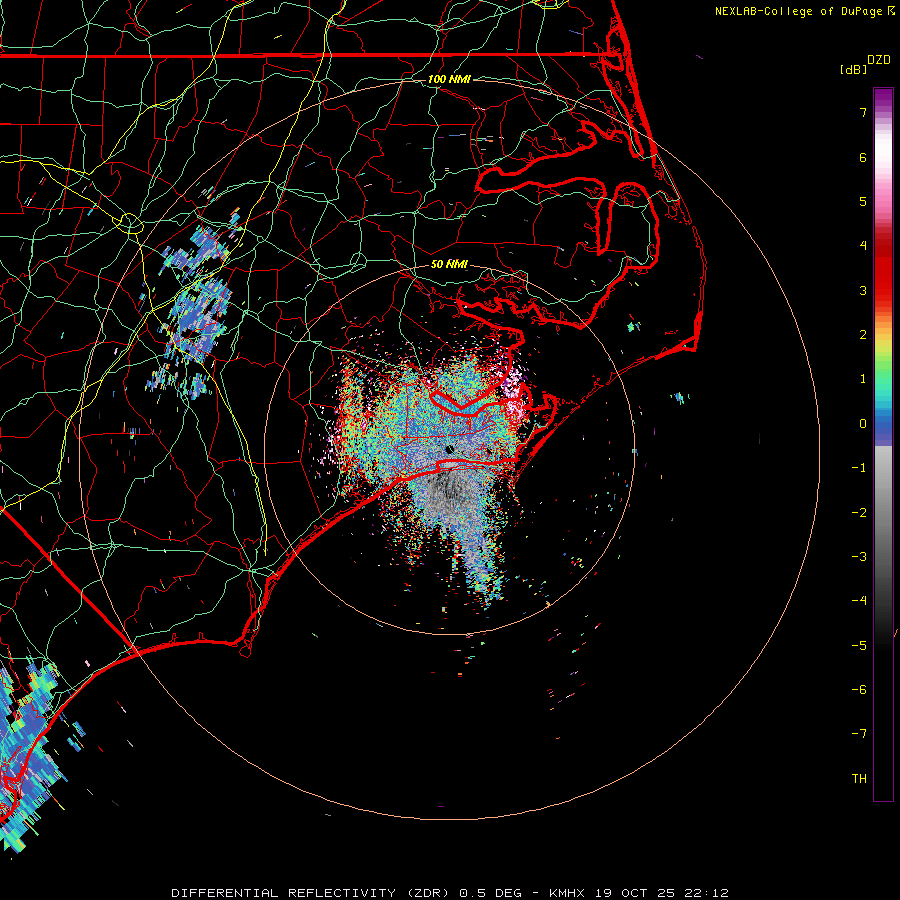The width and height of the screenshot is (900, 900).
Task: Click the TH threshold label on scale
Action: tap(859, 779)
